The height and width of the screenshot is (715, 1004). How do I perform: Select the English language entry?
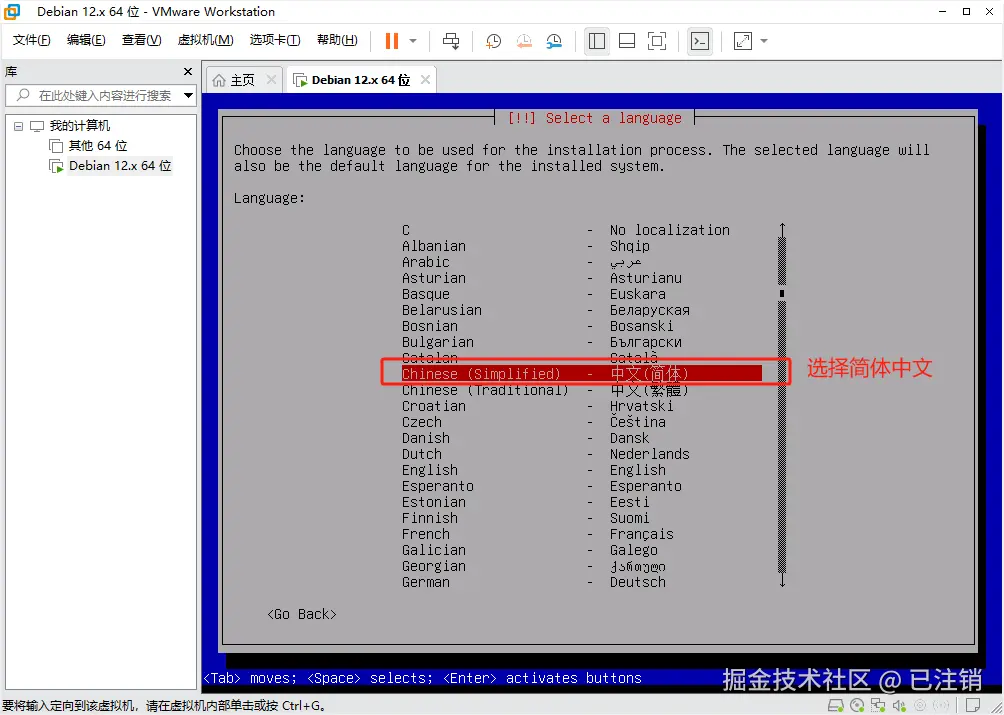click(430, 470)
